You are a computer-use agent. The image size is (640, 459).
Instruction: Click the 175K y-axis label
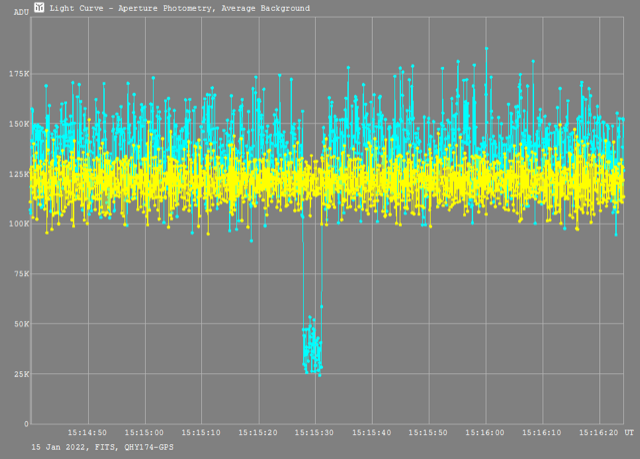pyautogui.click(x=19, y=74)
